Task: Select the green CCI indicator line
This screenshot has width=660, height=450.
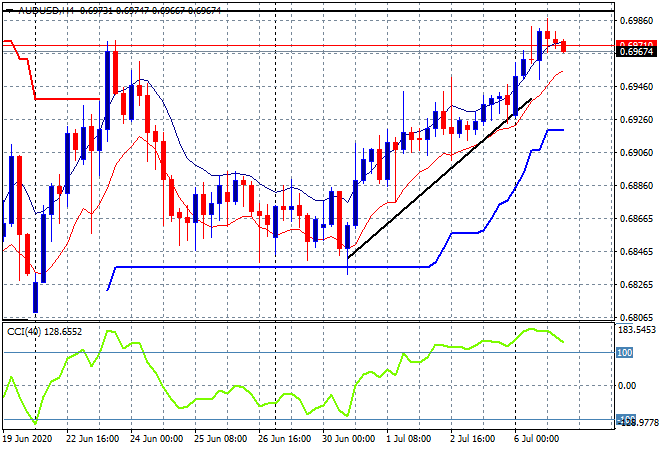Action: (x=283, y=376)
